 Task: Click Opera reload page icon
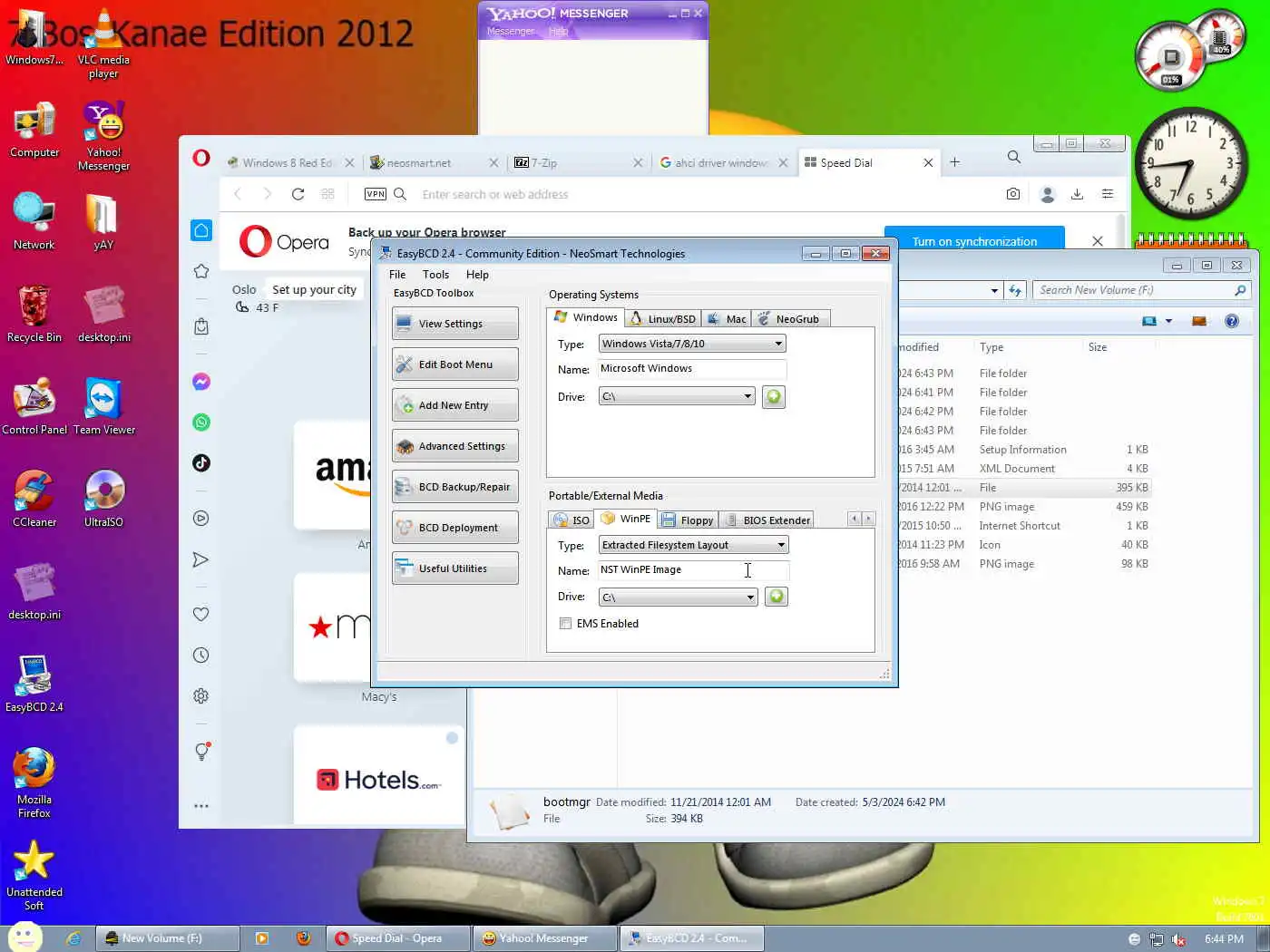tap(298, 194)
